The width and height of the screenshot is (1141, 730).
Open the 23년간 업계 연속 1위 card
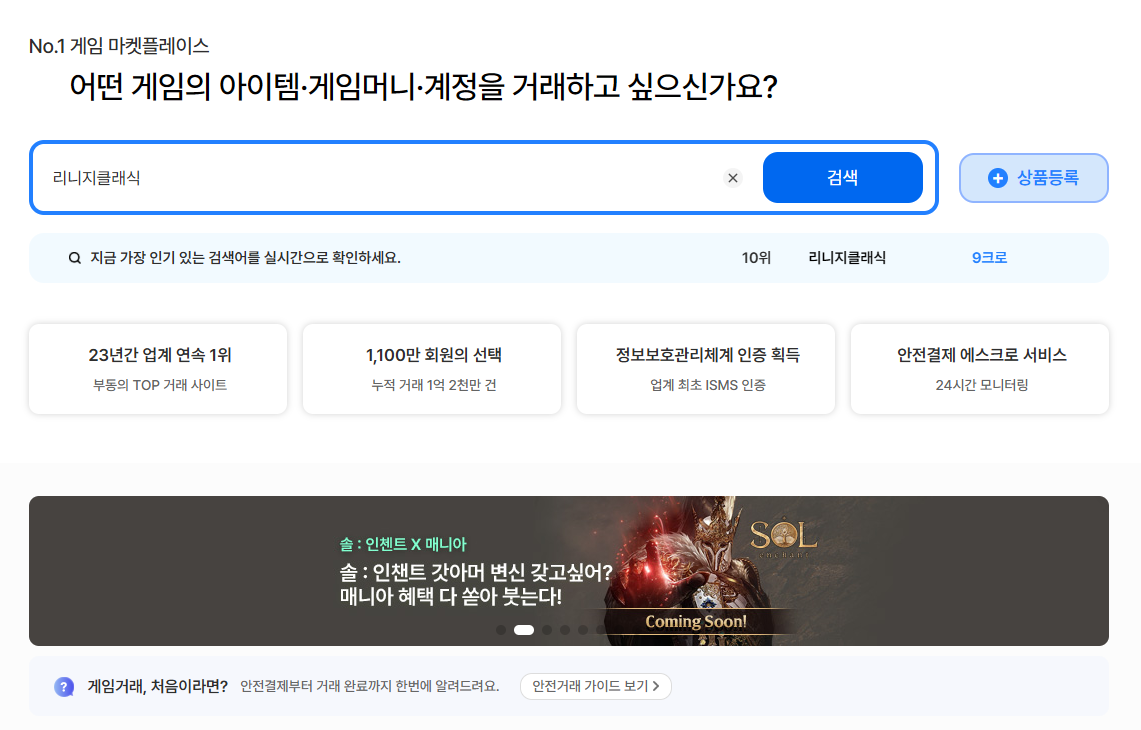158,369
